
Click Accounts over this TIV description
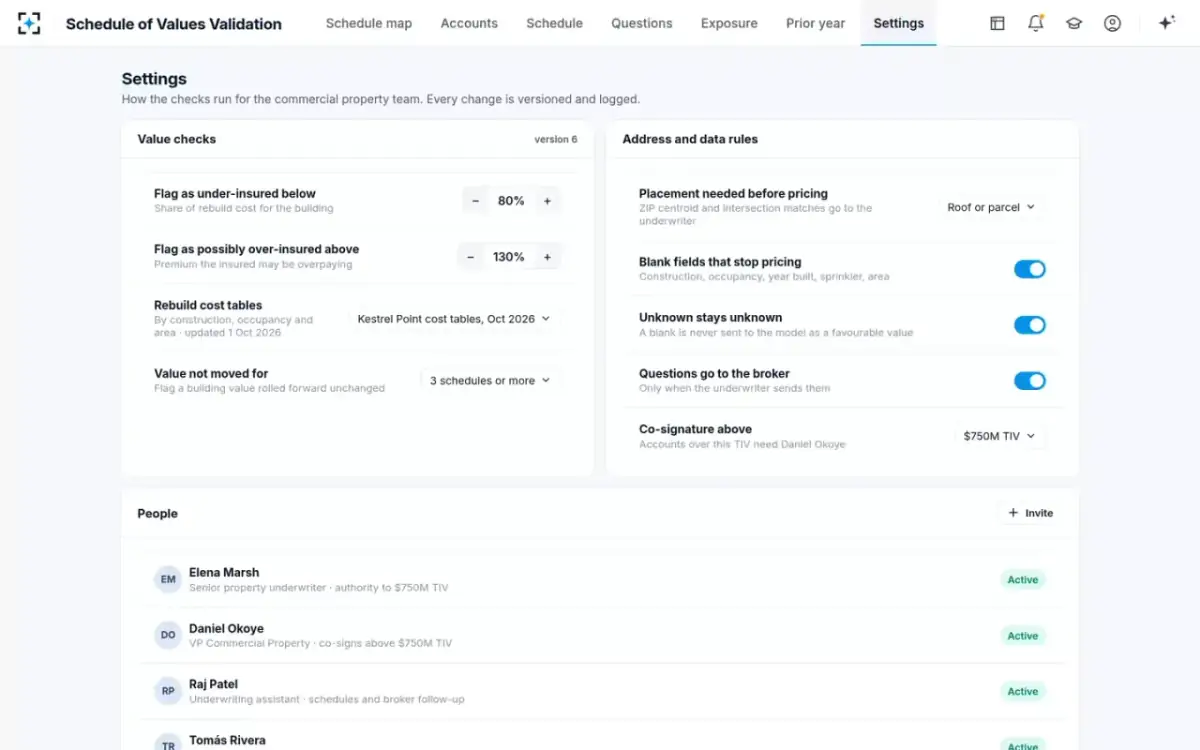pyautogui.click(x=742, y=444)
